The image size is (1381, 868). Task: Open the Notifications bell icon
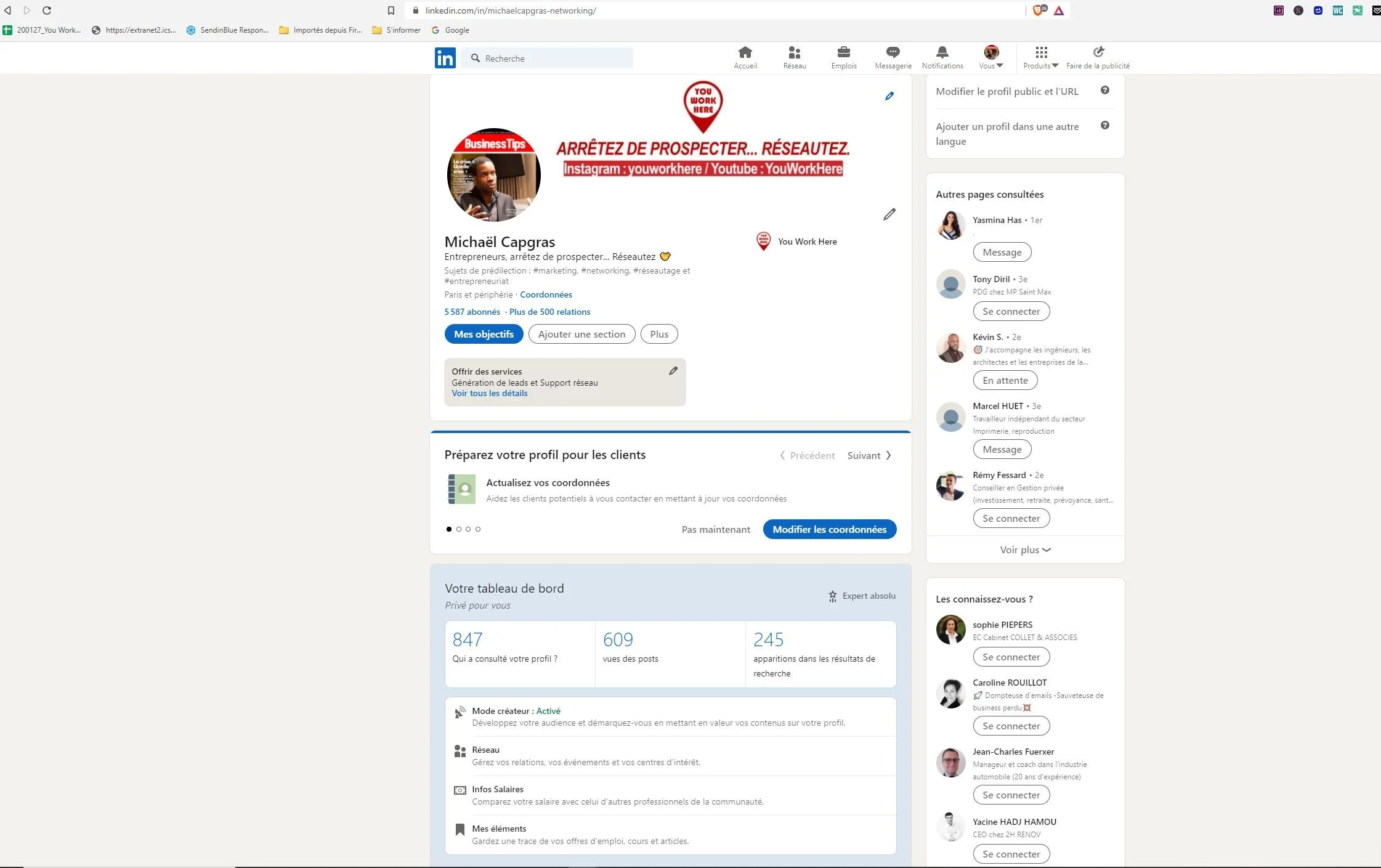(x=942, y=52)
